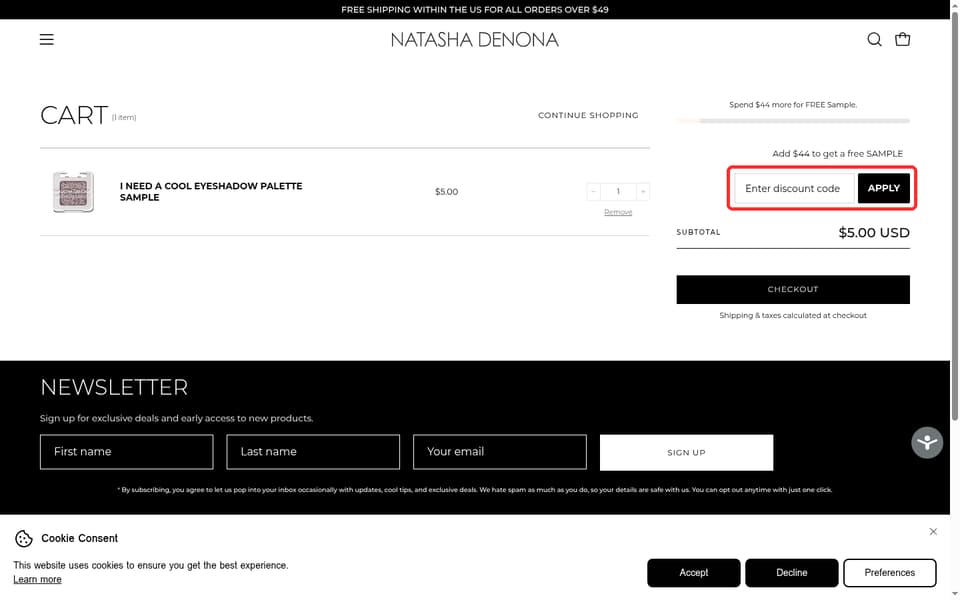Click the Natasha Denona logo

474,40
